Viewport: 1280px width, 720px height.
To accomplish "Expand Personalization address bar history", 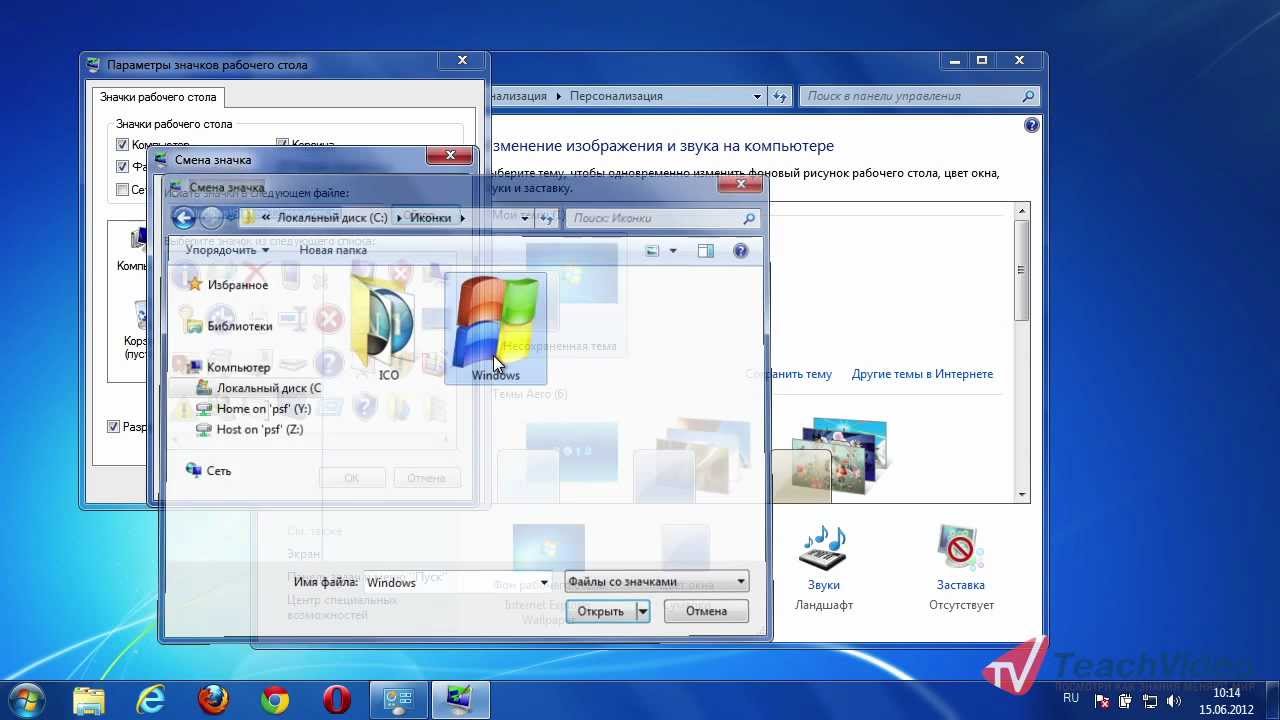I will point(757,97).
